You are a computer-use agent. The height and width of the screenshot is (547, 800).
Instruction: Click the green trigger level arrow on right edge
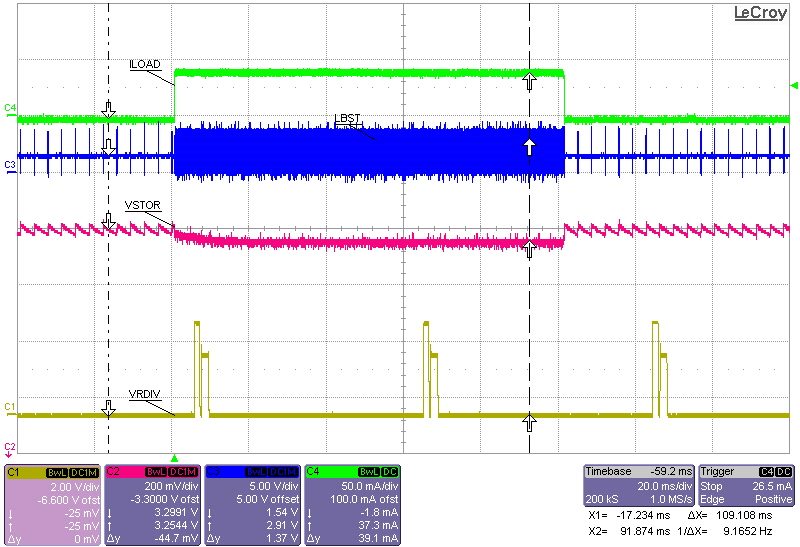793,85
